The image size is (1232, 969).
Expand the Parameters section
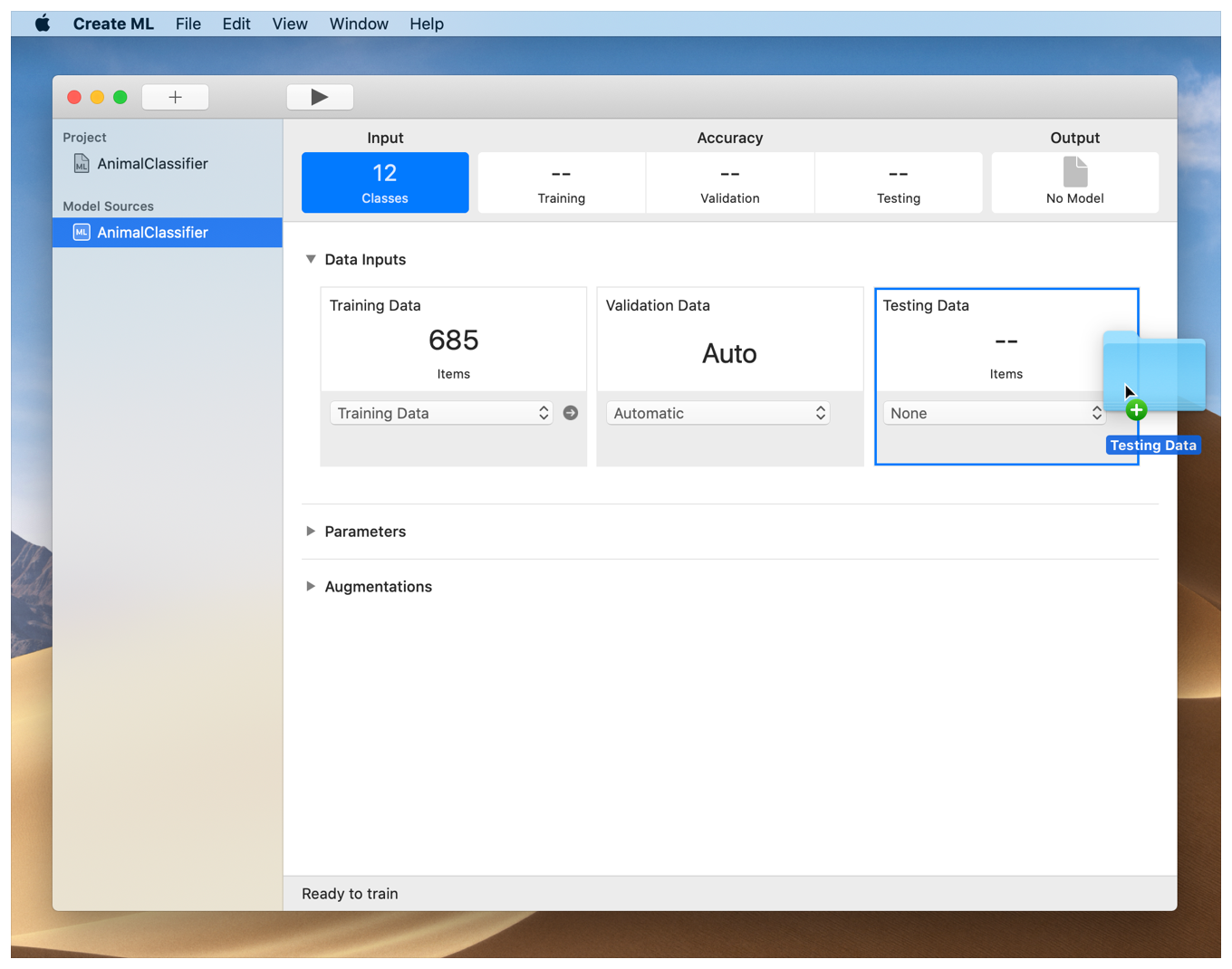coord(311,532)
